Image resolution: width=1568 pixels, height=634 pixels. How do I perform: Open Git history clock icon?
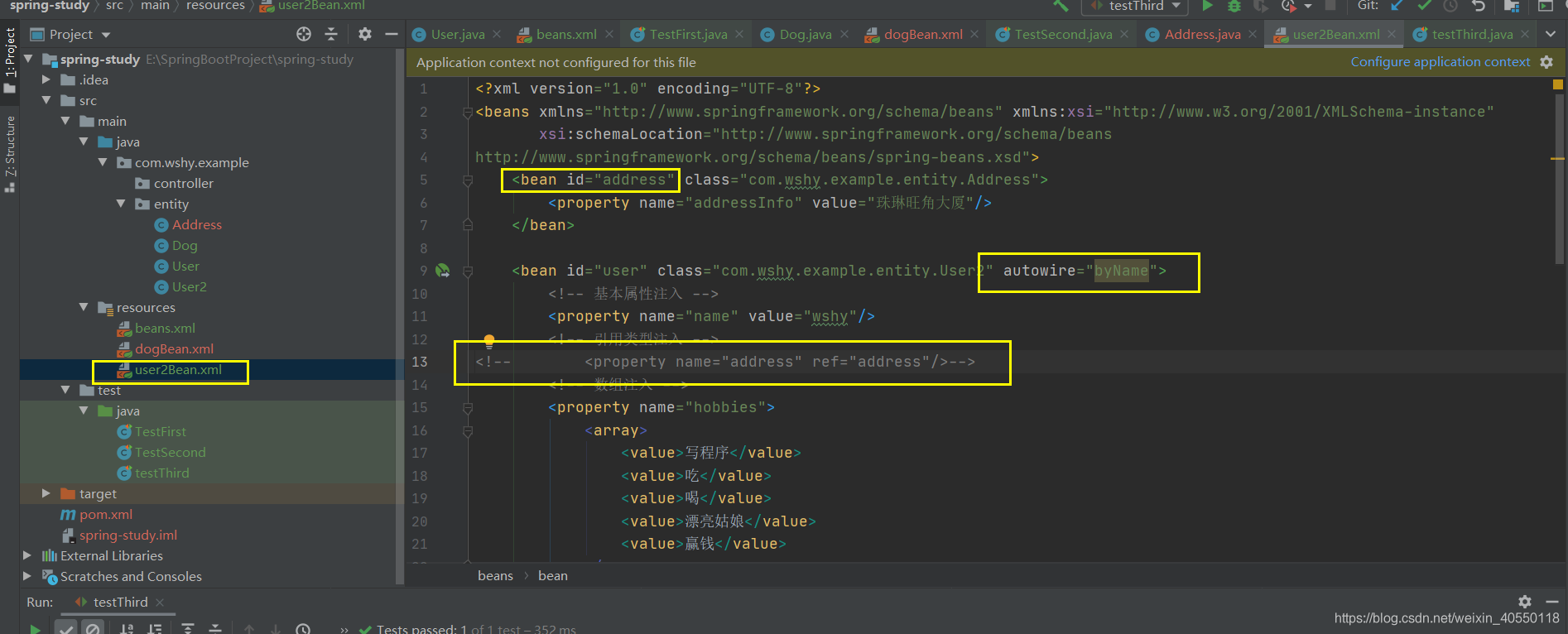[1450, 6]
